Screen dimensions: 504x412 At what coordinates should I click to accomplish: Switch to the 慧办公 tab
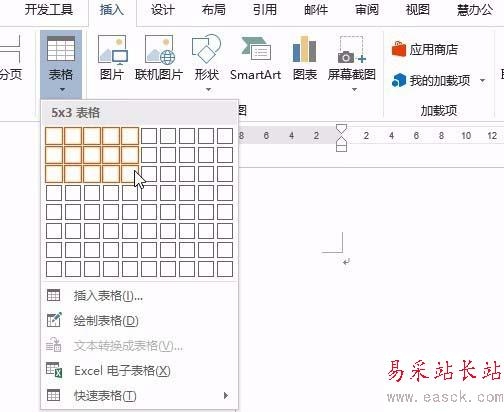click(x=475, y=10)
